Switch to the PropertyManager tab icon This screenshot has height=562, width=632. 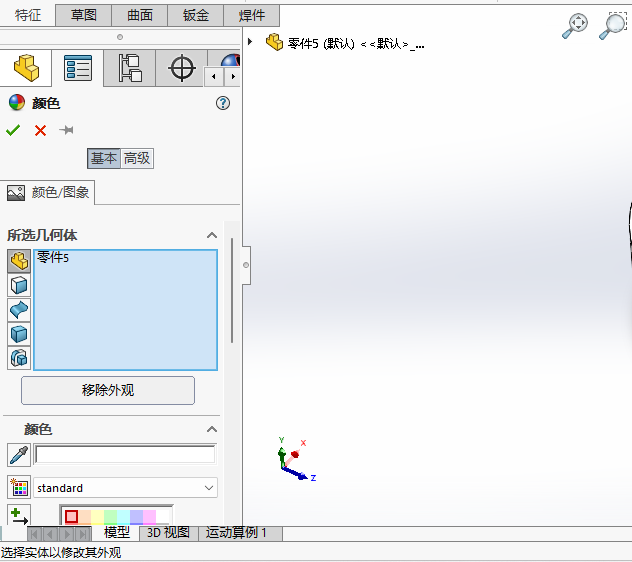[78, 68]
